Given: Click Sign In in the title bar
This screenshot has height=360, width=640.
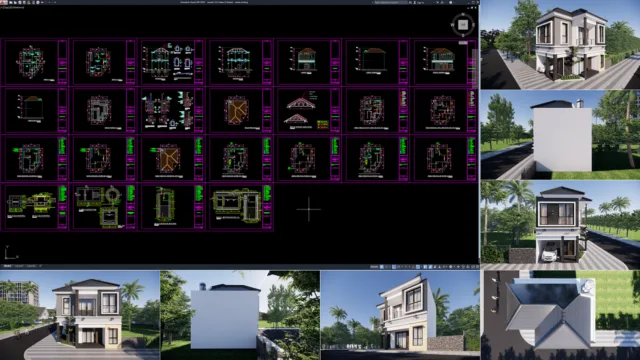Looking at the screenshot, I should coord(420,2).
